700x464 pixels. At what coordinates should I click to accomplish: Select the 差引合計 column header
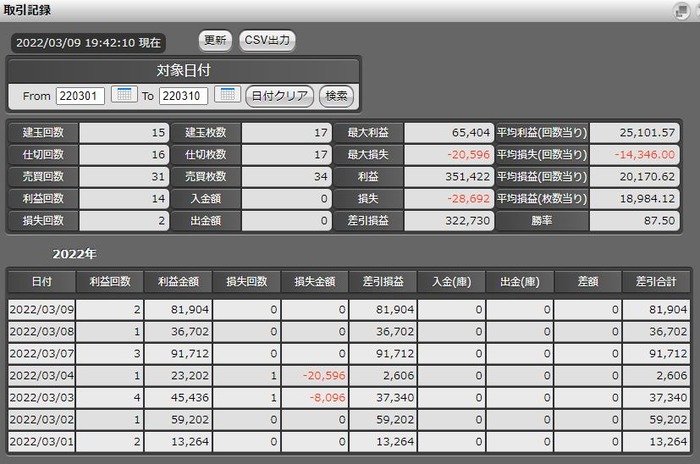656,281
